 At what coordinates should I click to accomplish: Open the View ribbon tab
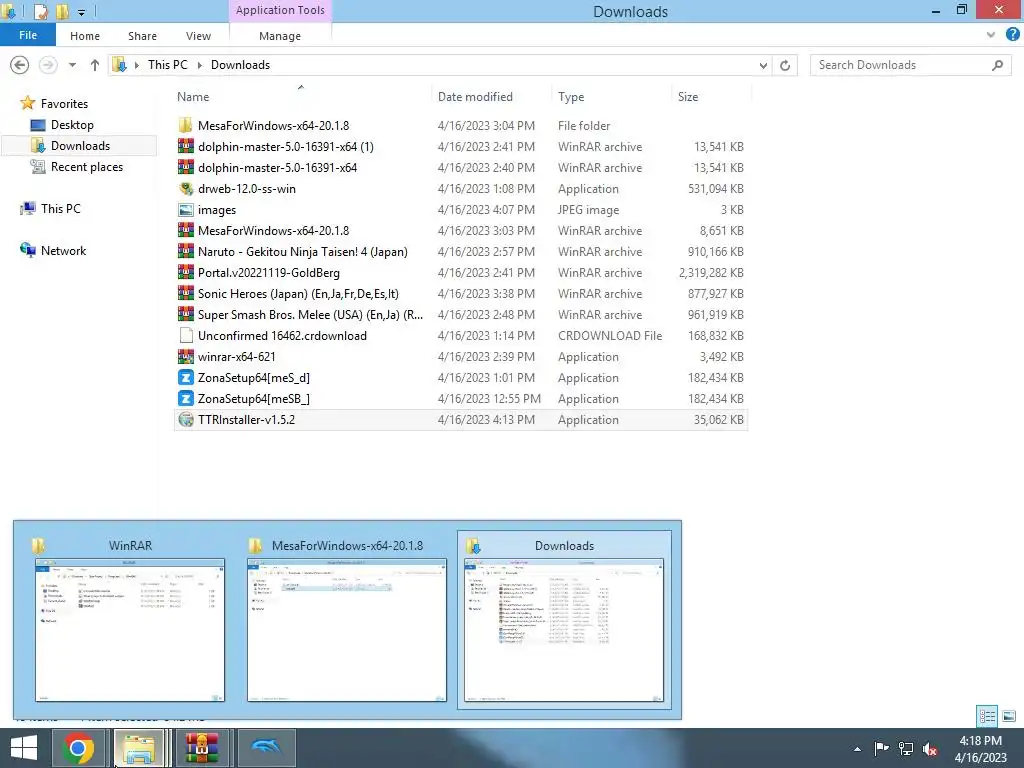pyautogui.click(x=198, y=36)
